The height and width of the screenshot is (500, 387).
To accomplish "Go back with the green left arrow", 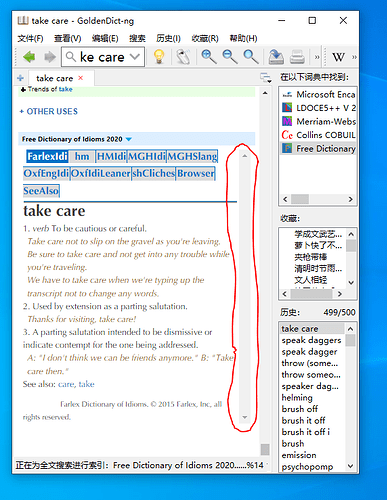I will pyautogui.click(x=29, y=57).
